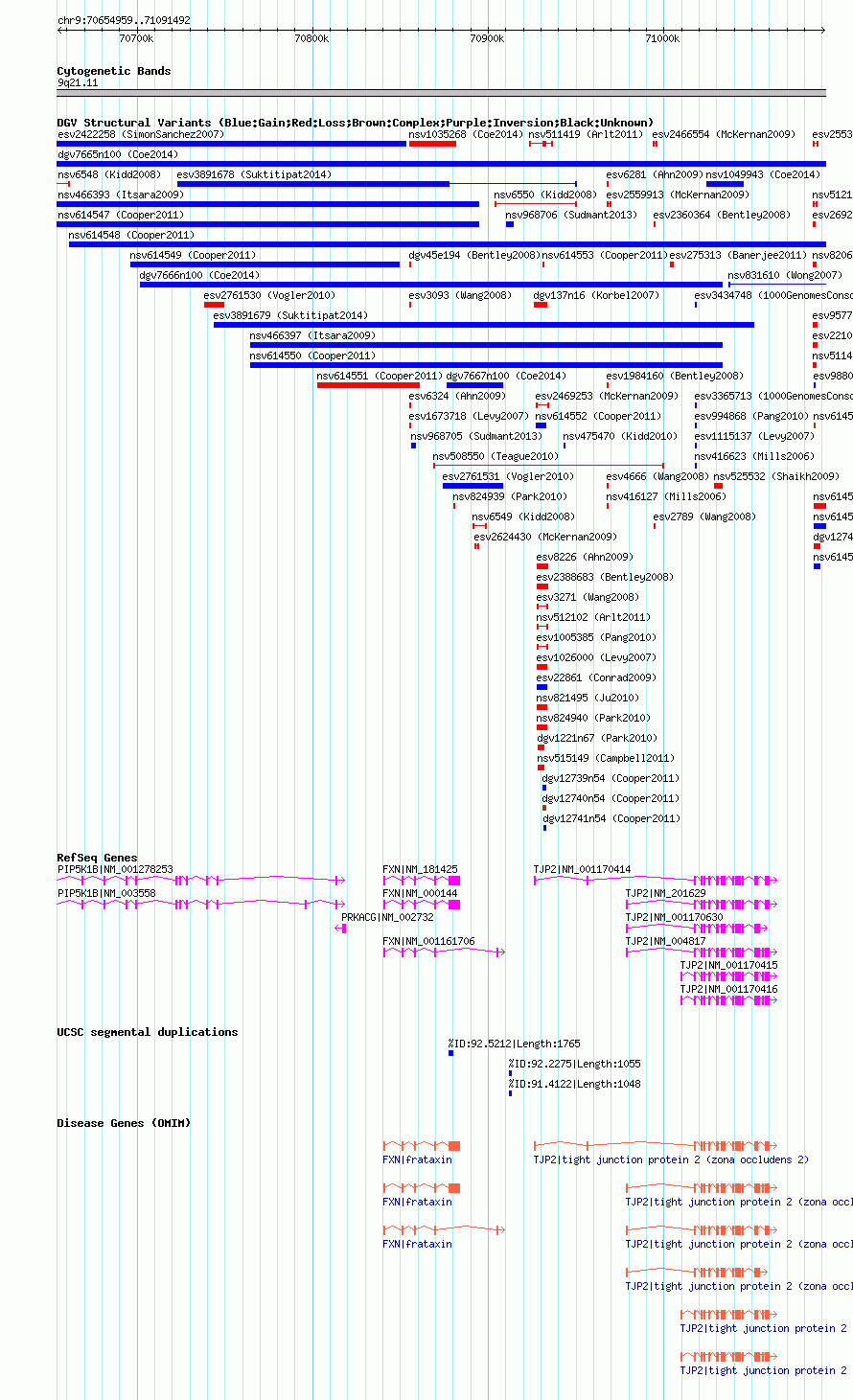Click variant esv22861 (Conrad2009)
Screen dimensions: 853x1400
597,678
